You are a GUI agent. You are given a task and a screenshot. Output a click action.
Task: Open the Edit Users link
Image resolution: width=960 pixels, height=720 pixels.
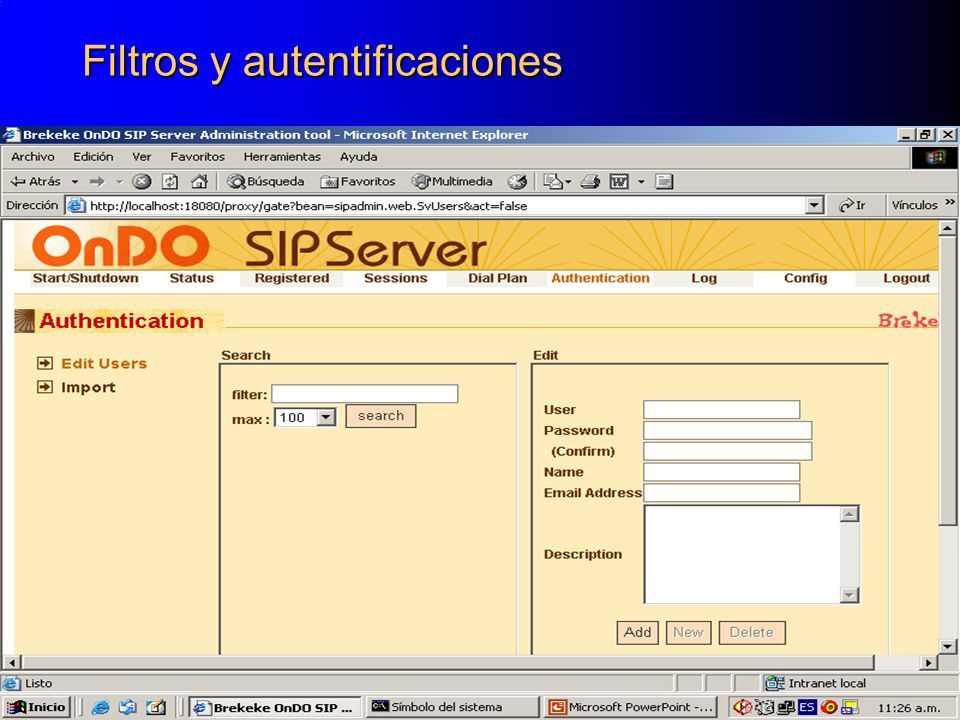104,364
